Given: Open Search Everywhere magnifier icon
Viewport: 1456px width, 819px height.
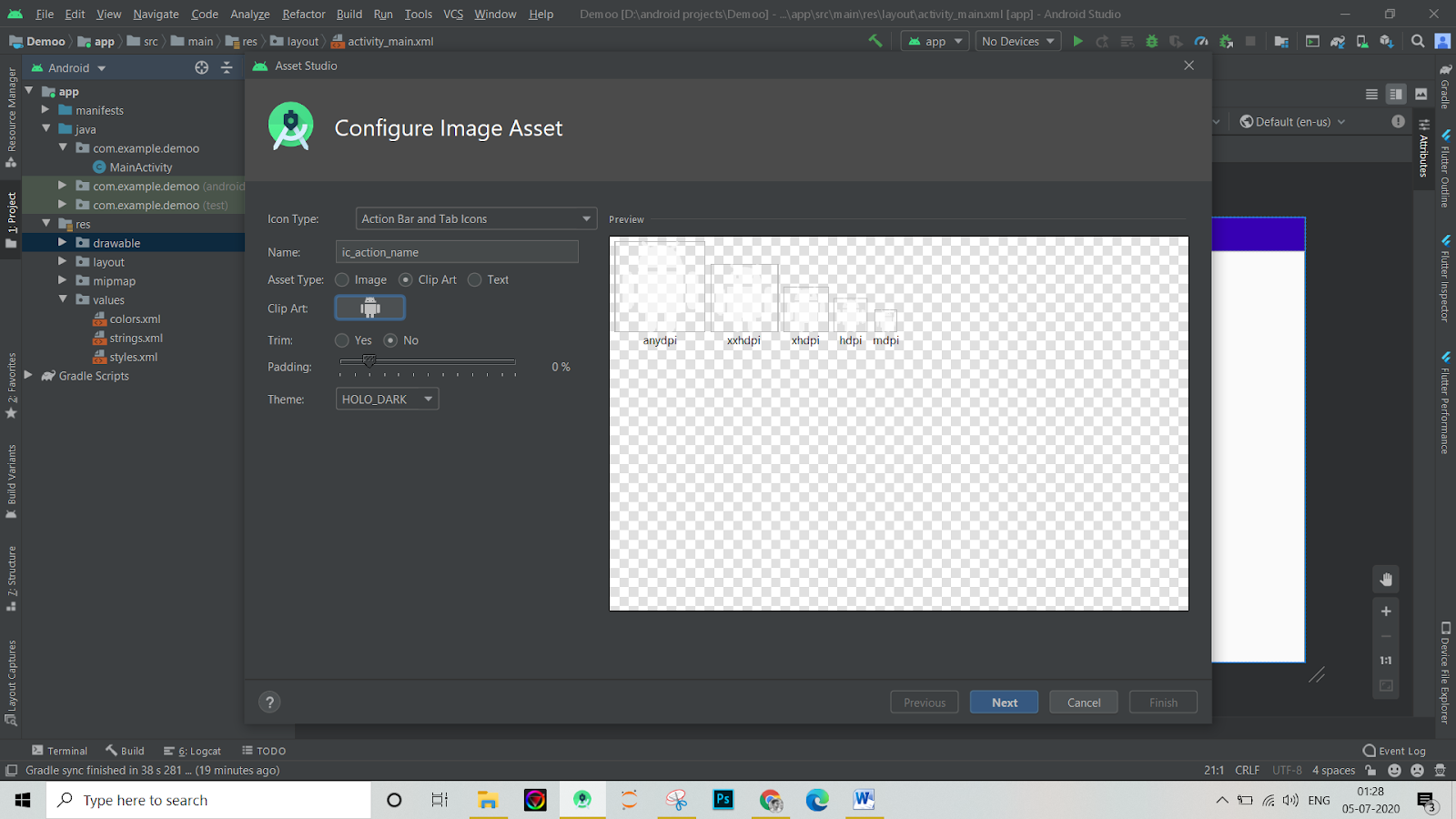Looking at the screenshot, I should coord(1417,41).
